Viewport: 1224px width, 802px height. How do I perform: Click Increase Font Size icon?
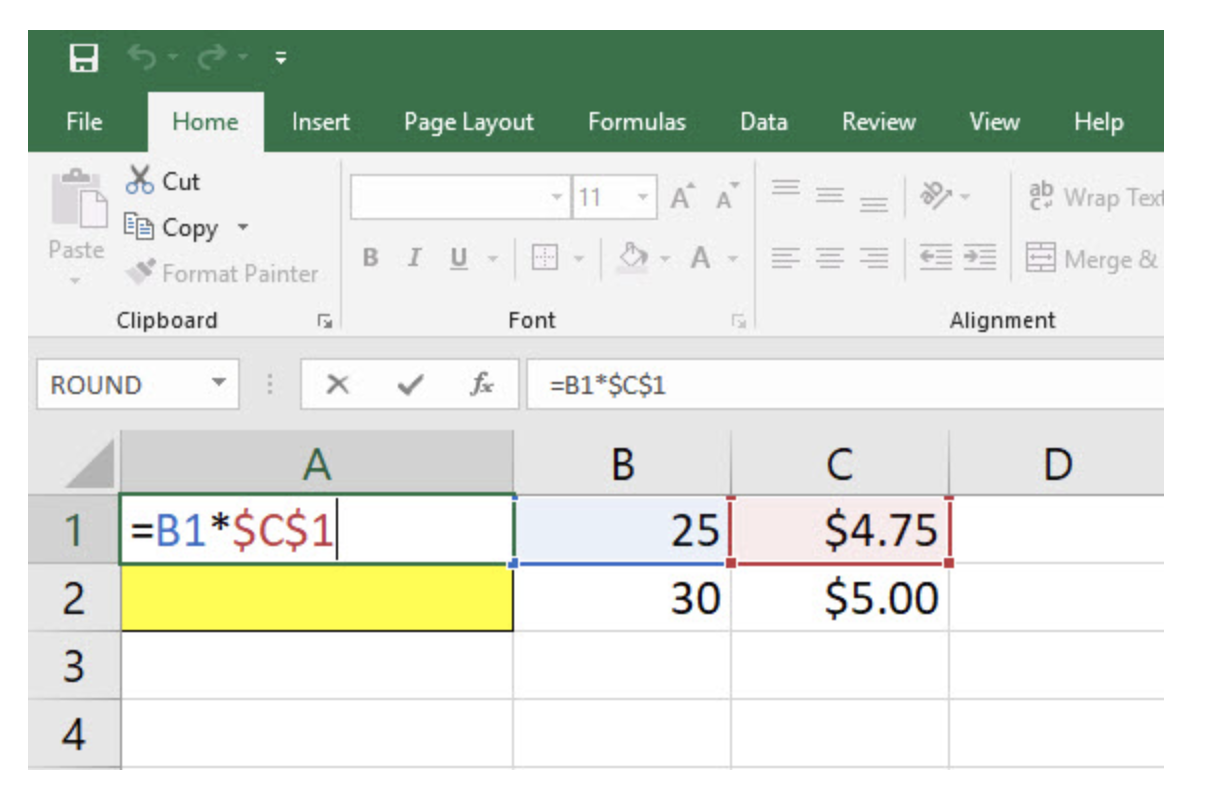point(683,198)
